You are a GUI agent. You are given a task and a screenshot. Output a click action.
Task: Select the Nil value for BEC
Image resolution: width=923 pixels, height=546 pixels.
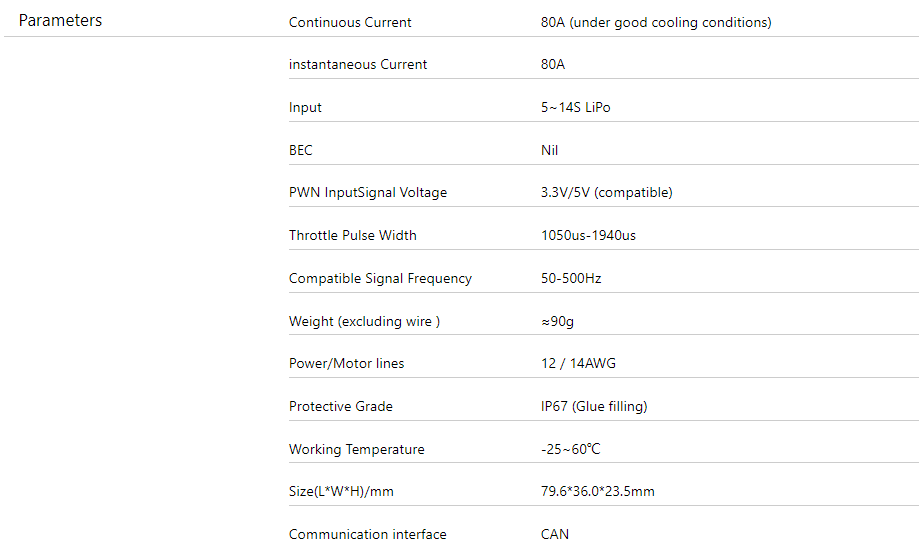(549, 150)
